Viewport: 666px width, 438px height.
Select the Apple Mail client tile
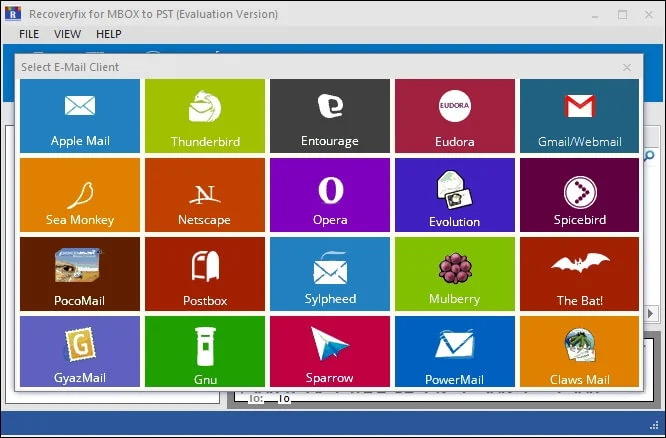click(x=80, y=116)
